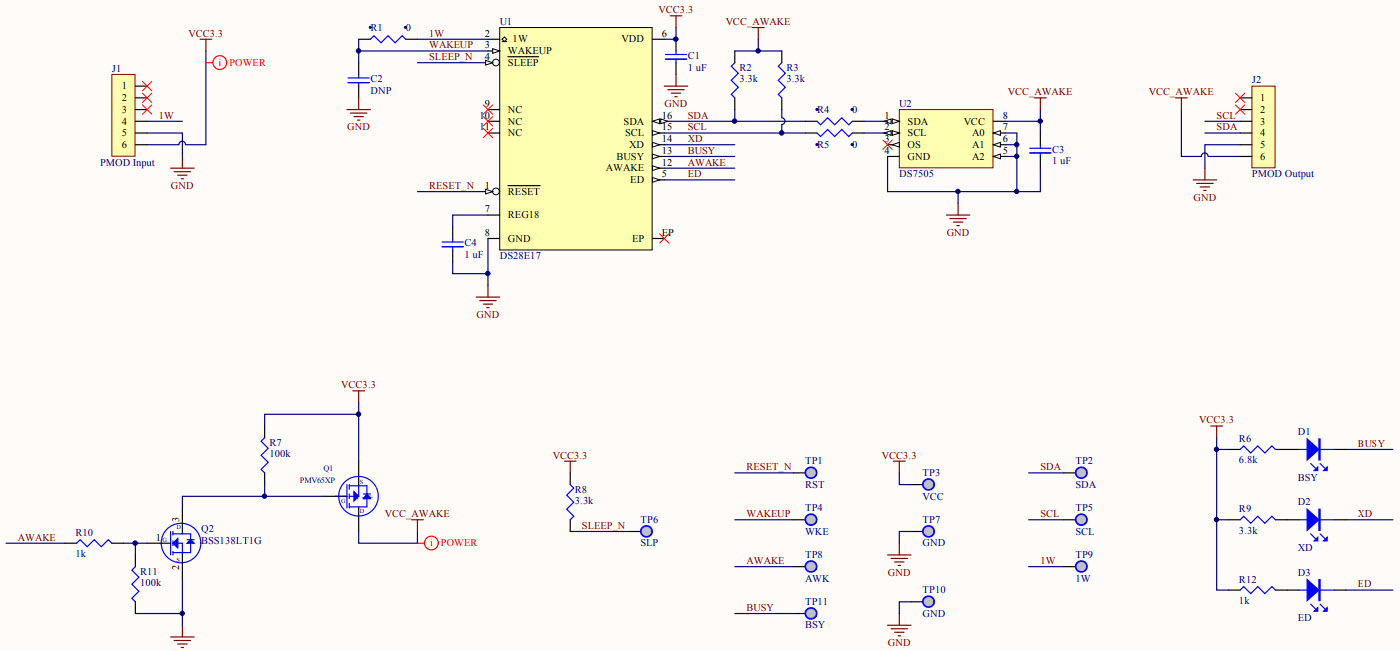
Task: Click the XD LED D2
Action: point(1315,520)
